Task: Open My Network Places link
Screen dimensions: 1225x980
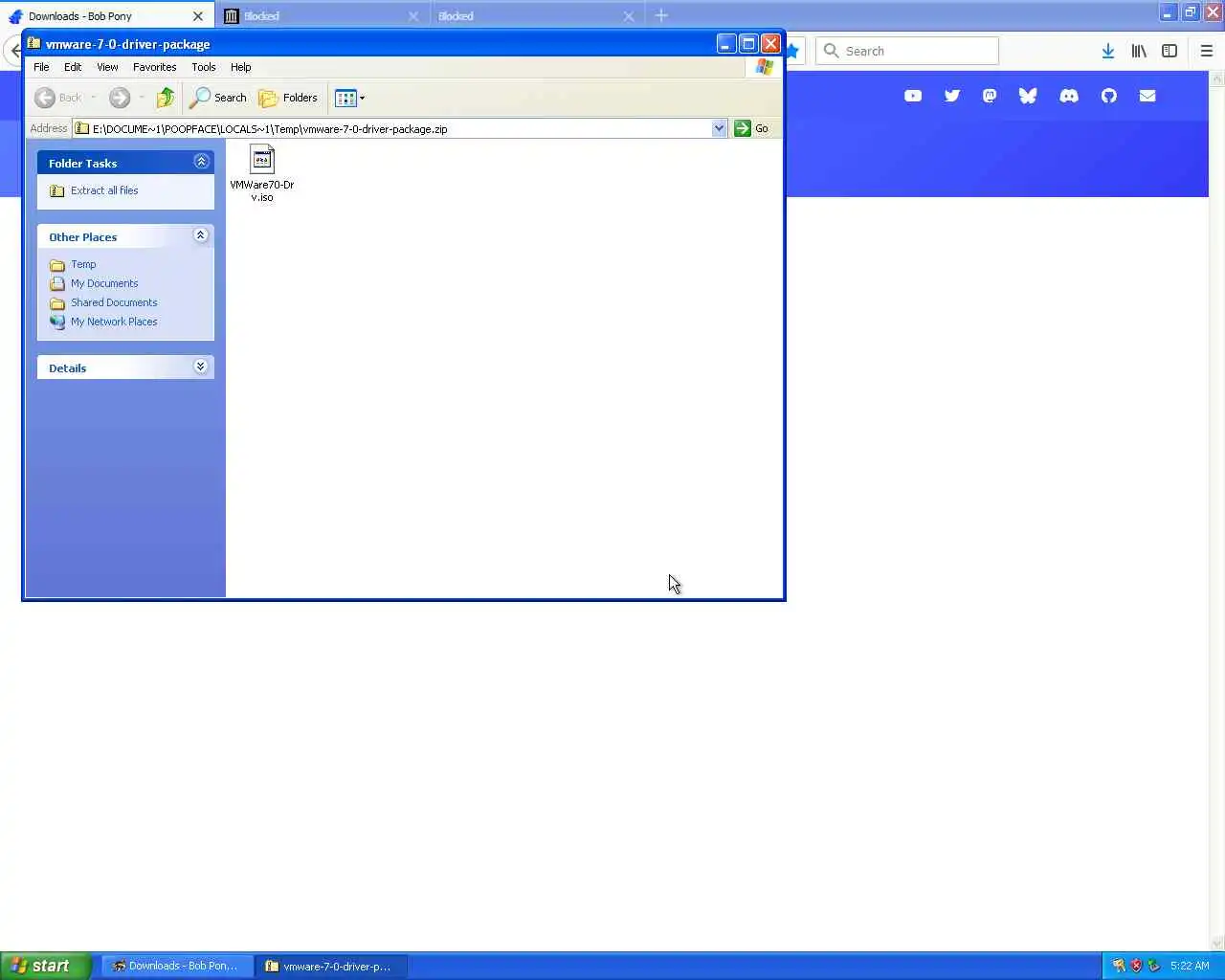Action: tap(114, 322)
